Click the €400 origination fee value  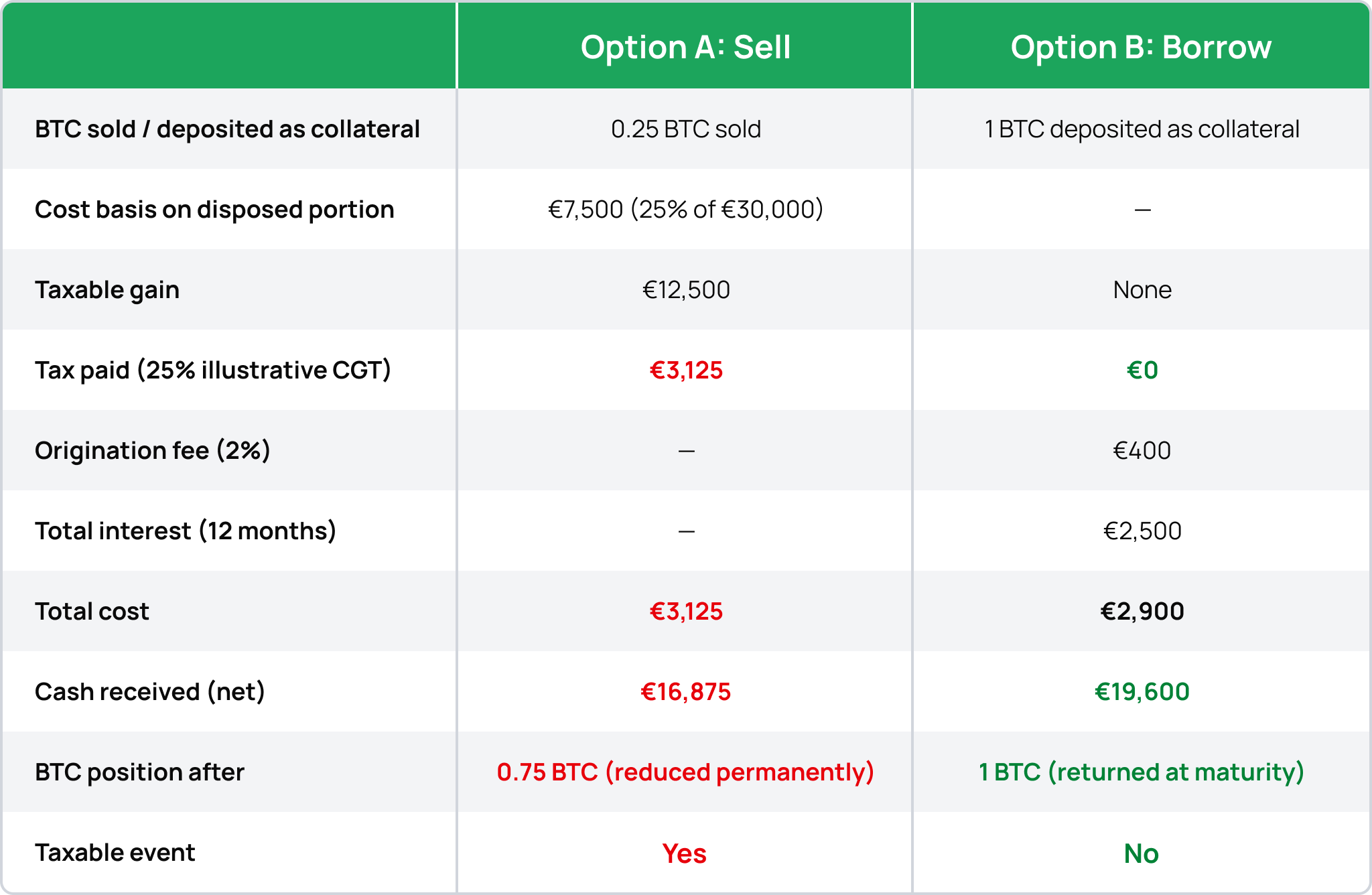click(x=1142, y=451)
